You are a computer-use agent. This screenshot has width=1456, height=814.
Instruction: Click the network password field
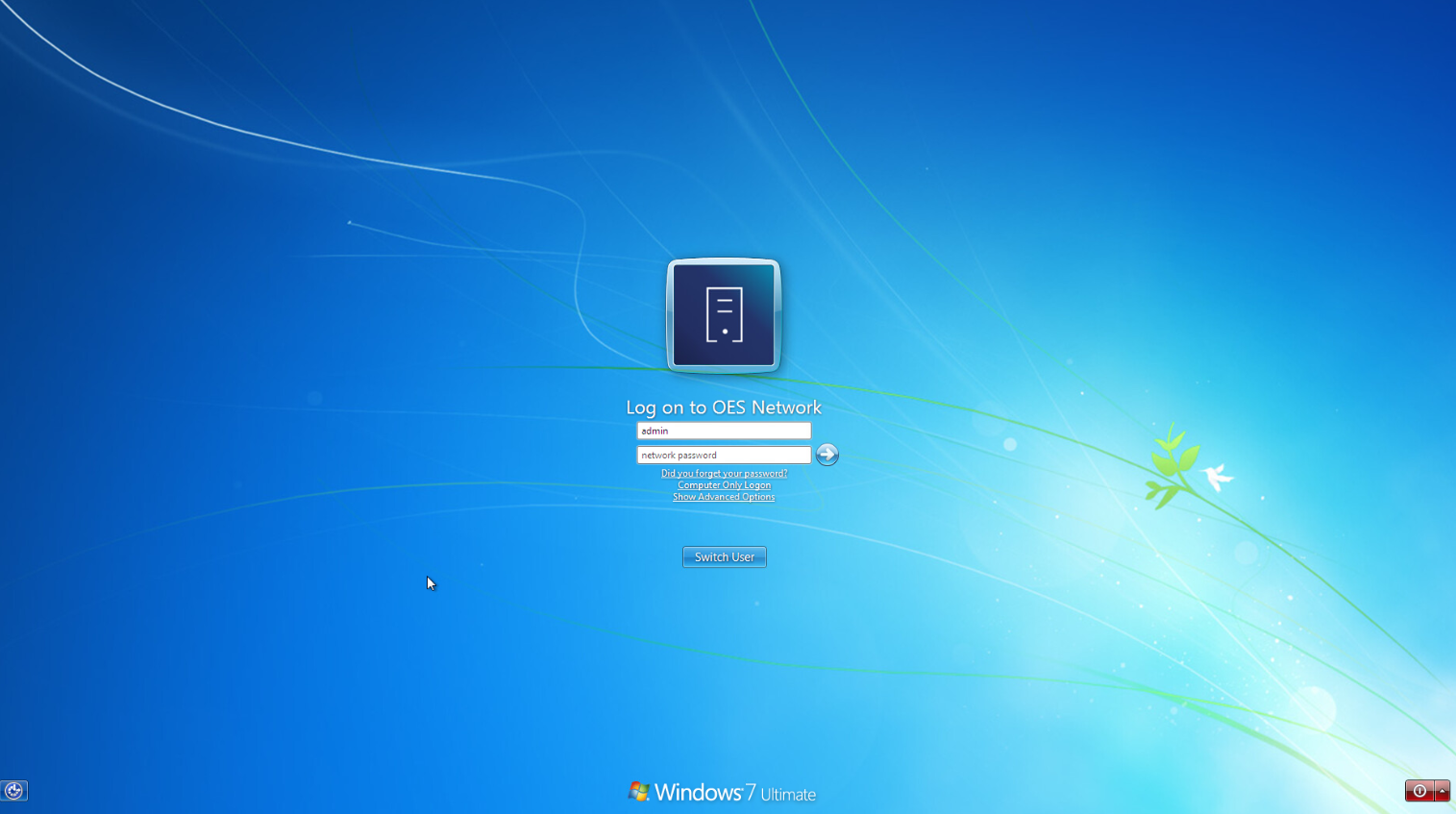click(723, 455)
